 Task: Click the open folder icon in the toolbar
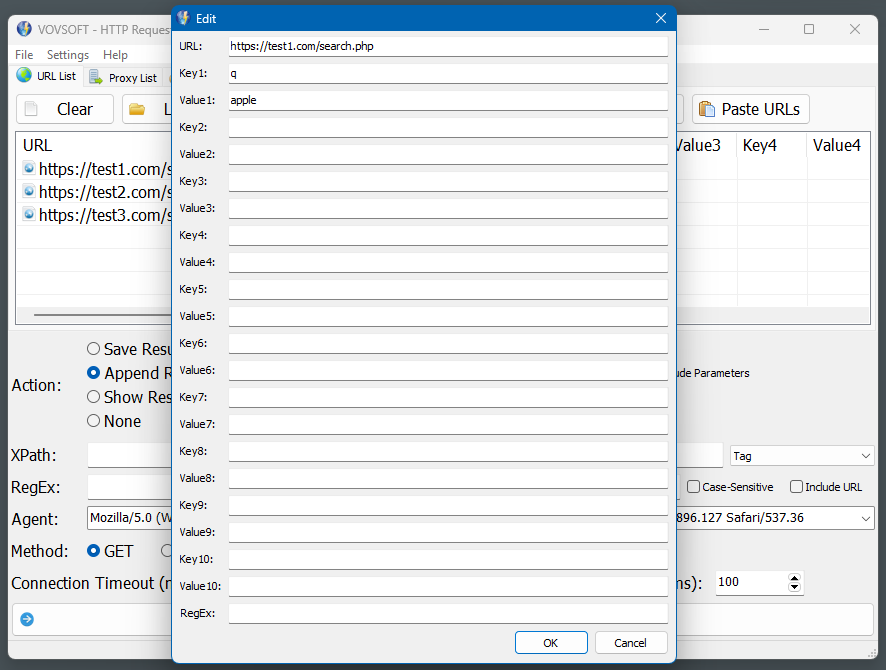(137, 109)
